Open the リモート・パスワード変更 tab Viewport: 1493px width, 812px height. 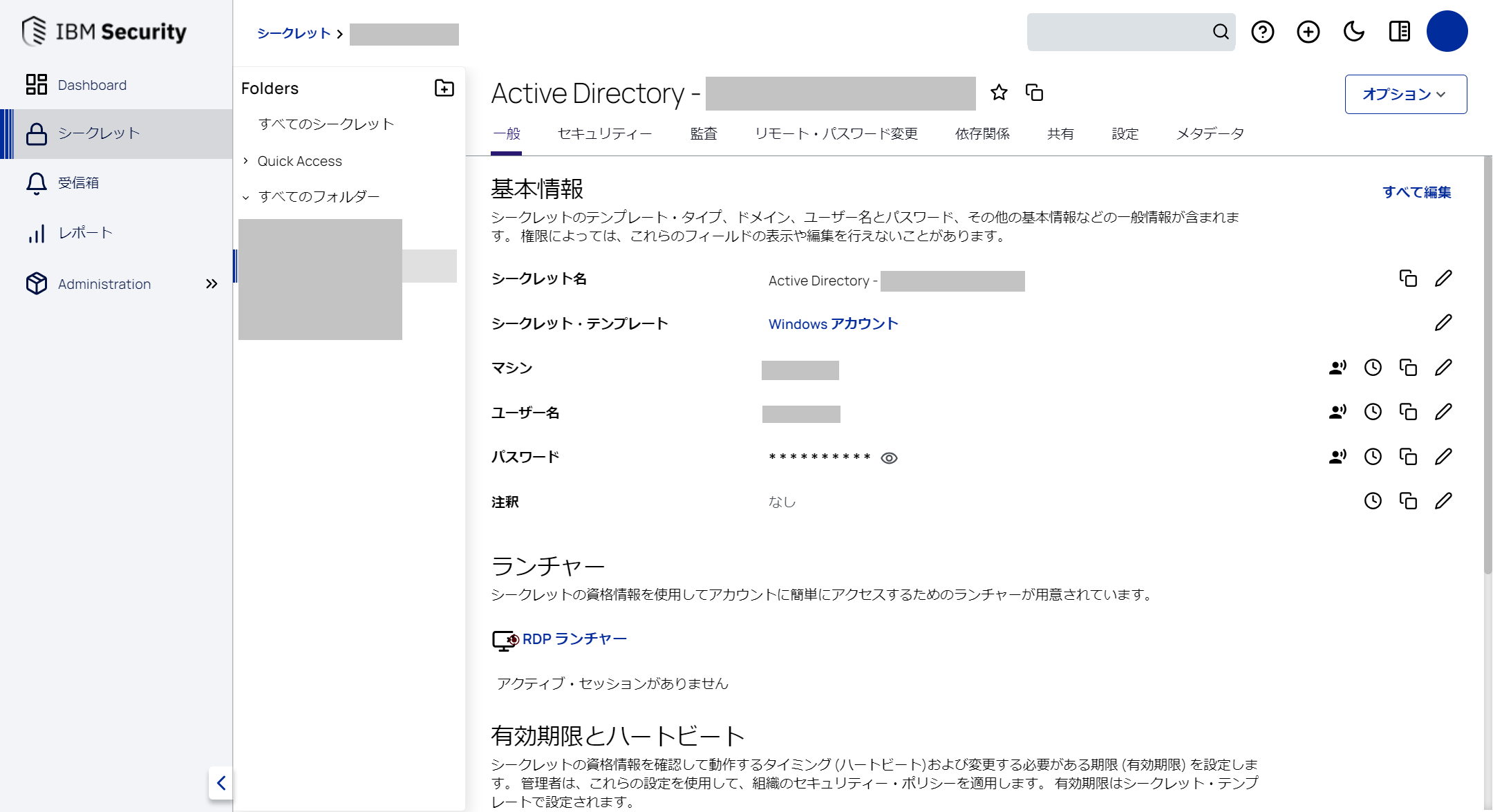(x=836, y=134)
